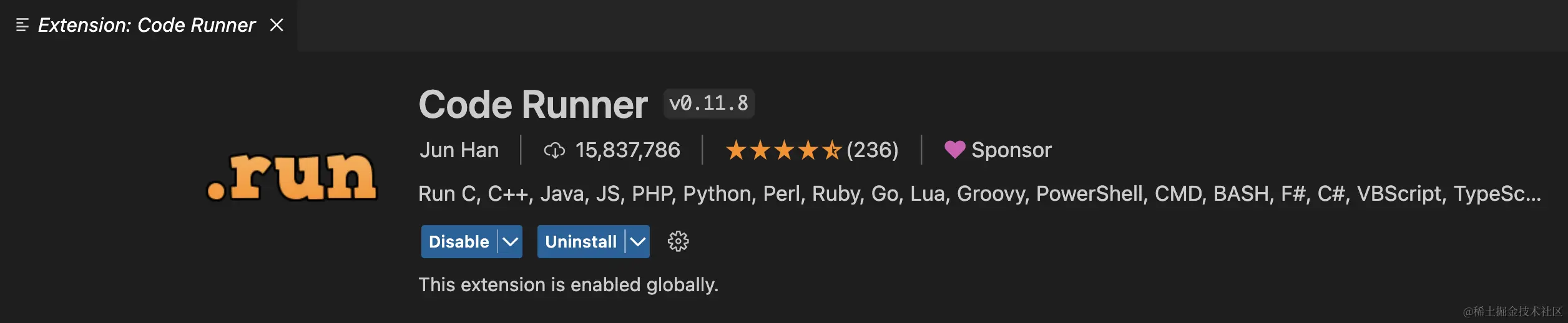This screenshot has width=1568, height=323.
Task: Click the (236) rating count
Action: 873,150
